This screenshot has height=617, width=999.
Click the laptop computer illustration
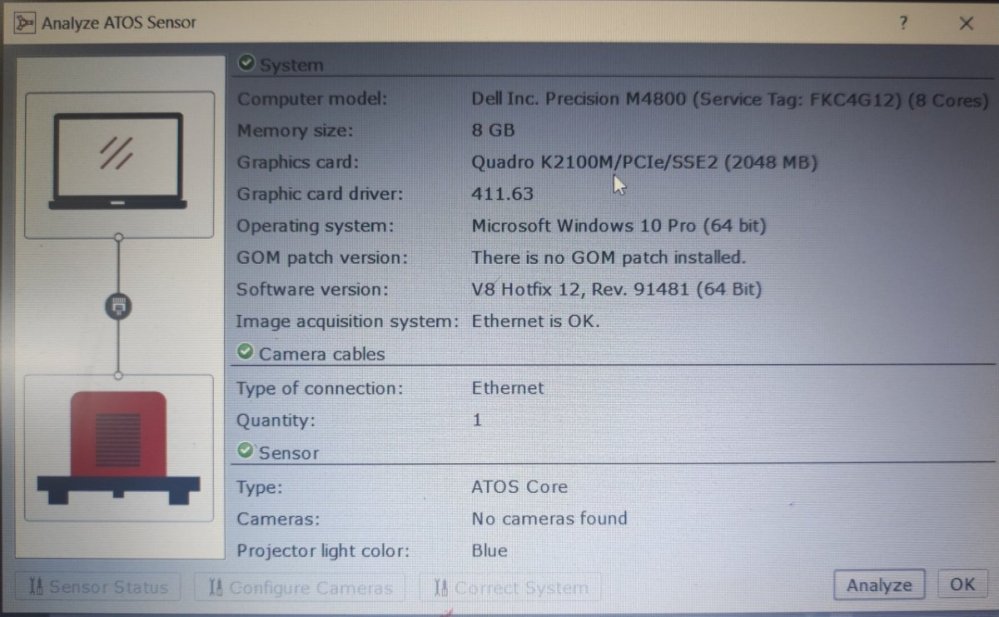coord(119,162)
